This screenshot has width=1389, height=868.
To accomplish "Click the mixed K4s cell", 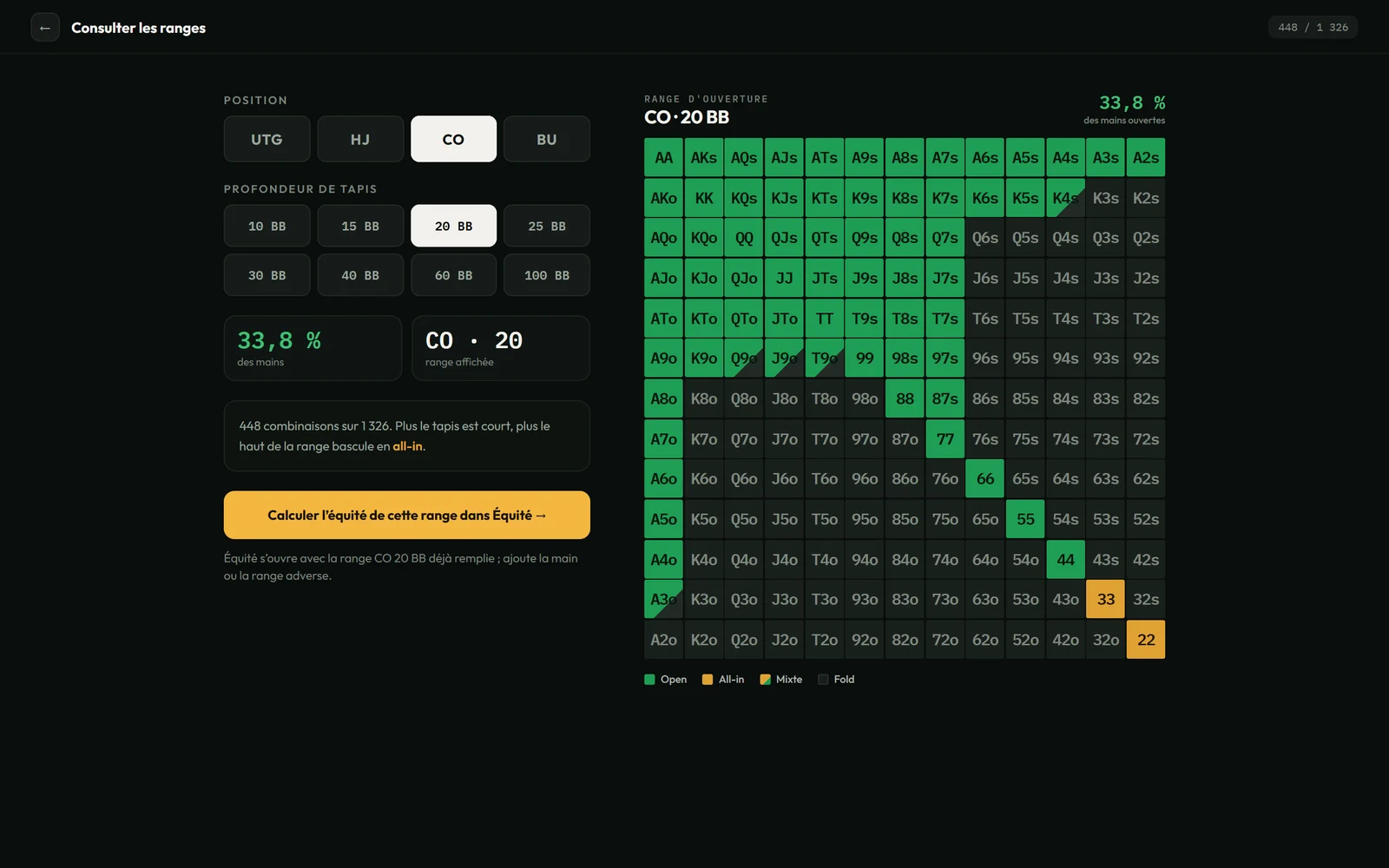I will (x=1065, y=198).
